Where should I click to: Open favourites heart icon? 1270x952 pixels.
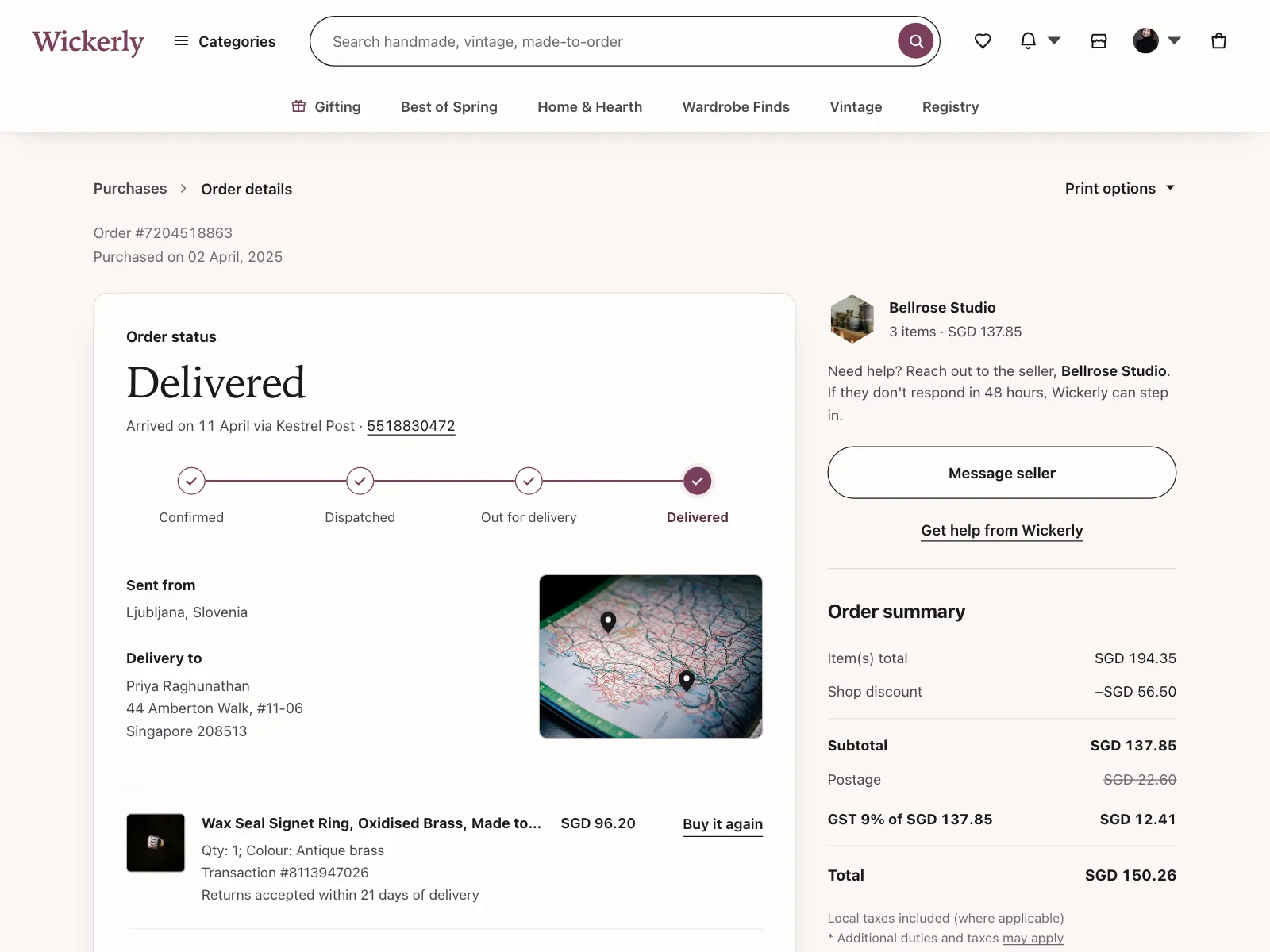click(x=983, y=40)
